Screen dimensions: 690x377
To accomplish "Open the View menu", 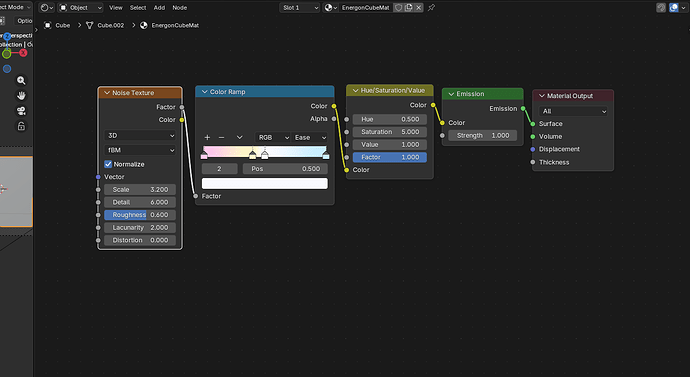I will pos(116,7).
